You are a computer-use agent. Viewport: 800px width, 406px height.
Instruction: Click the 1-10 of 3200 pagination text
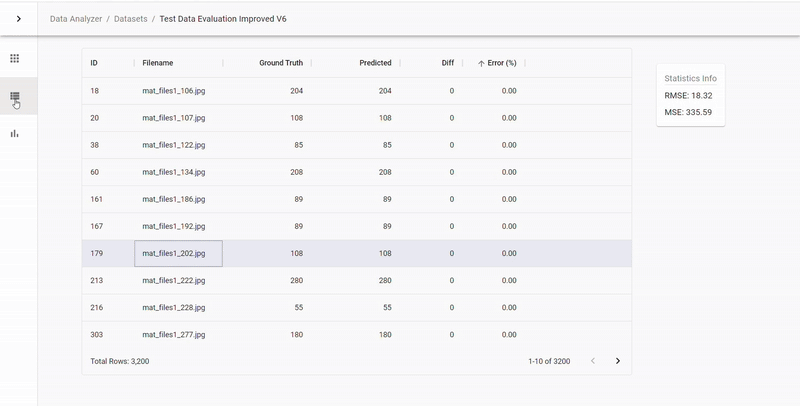(x=549, y=361)
